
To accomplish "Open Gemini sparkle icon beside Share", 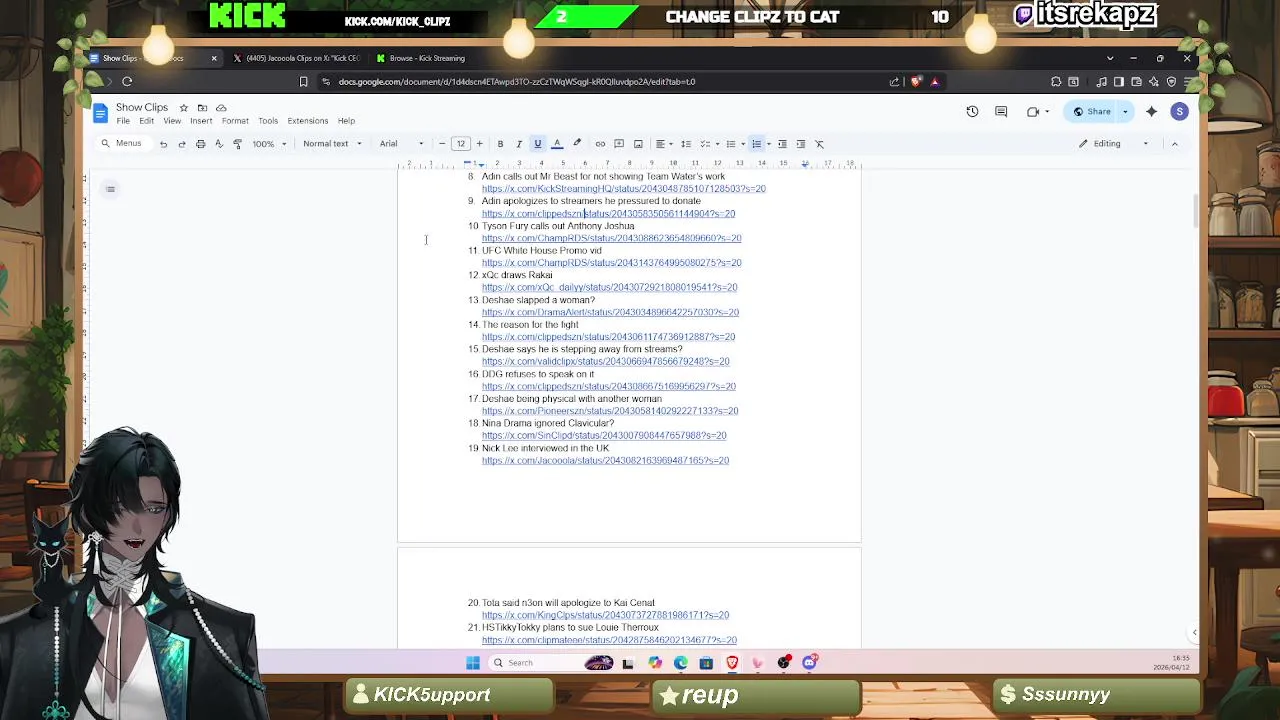I will click(x=1151, y=112).
